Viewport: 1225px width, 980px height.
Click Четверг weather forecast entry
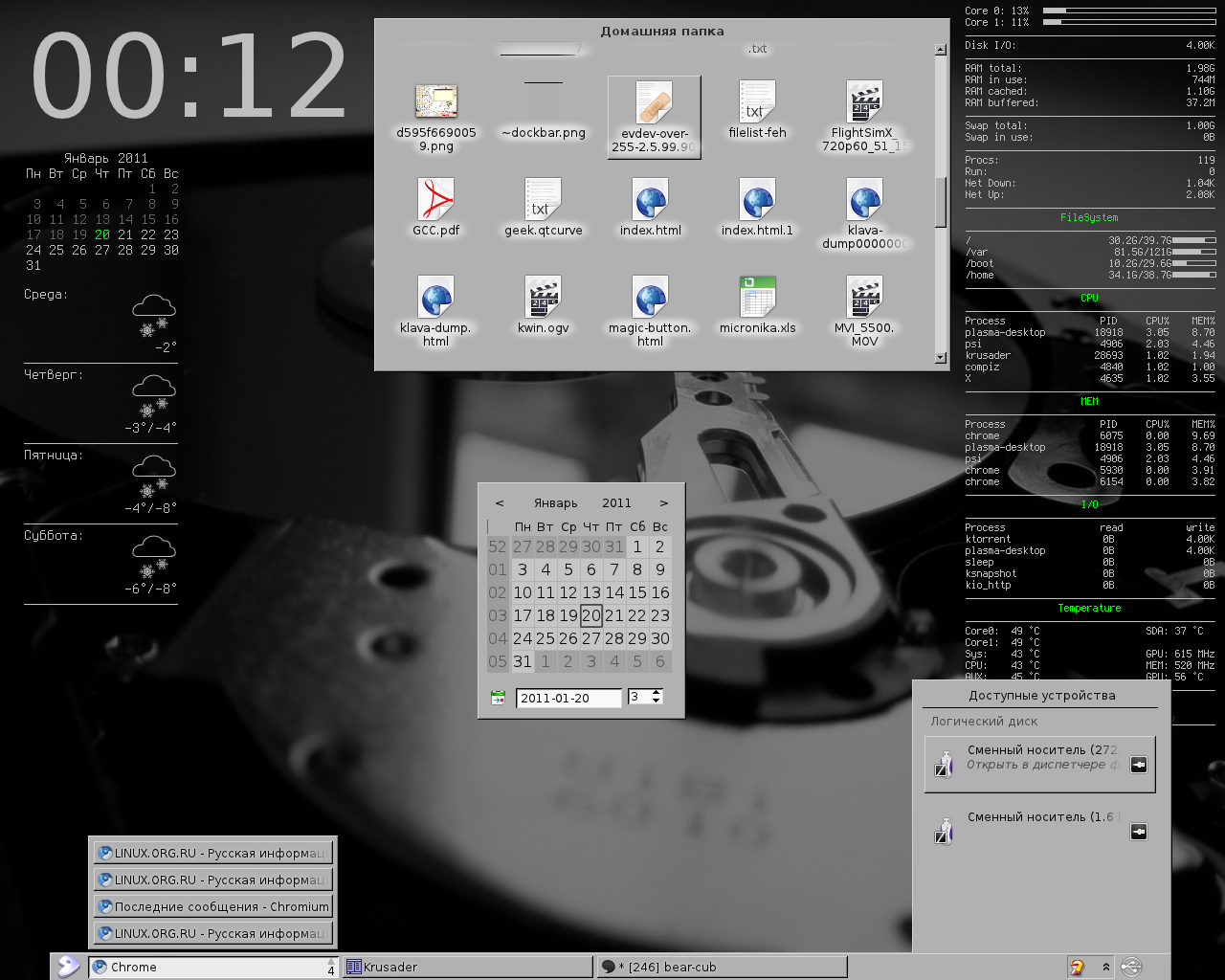(100, 404)
